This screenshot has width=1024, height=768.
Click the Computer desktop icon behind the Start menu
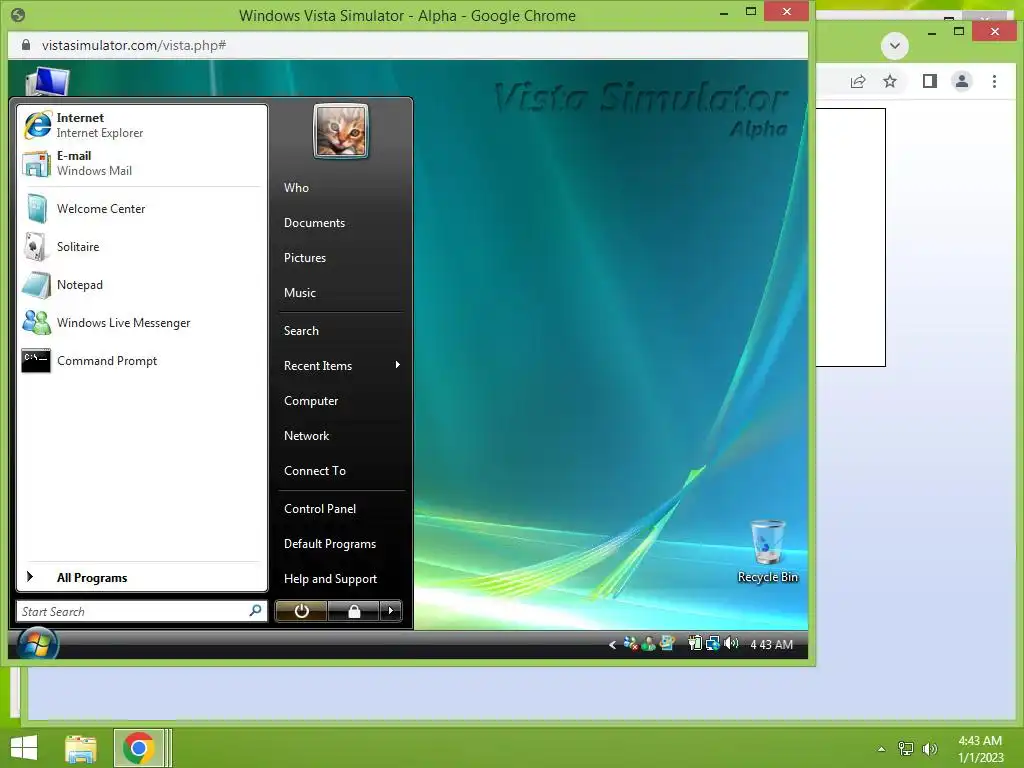47,81
